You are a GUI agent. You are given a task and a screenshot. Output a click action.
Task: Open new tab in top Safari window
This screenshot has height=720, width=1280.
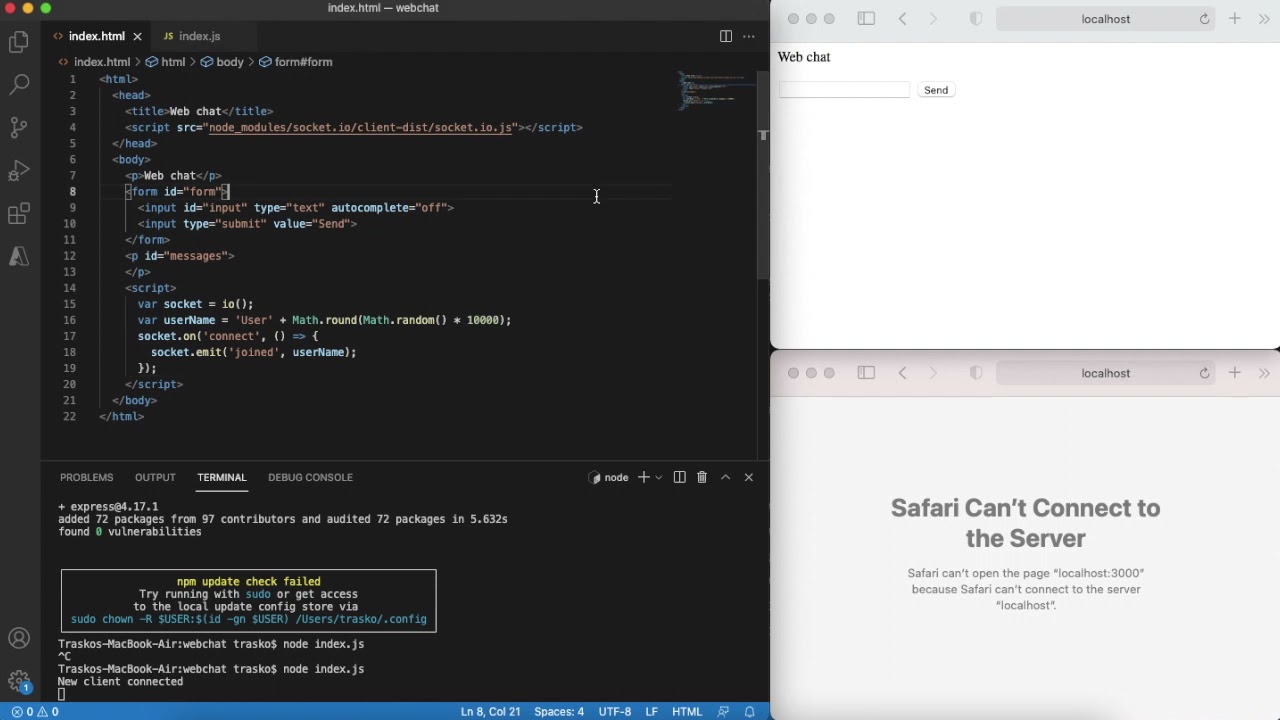1235,19
